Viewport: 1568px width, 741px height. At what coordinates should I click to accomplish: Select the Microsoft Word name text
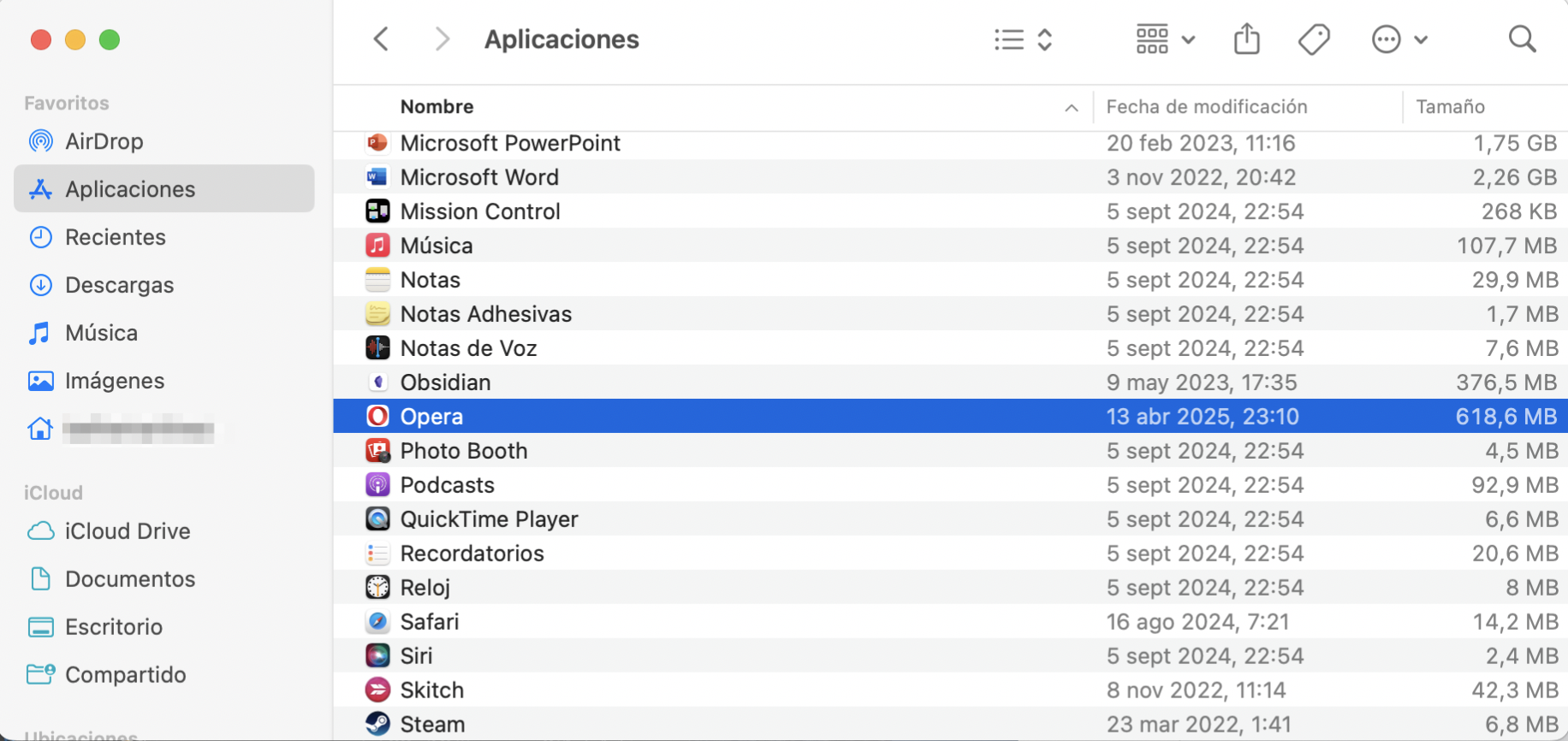(x=479, y=177)
